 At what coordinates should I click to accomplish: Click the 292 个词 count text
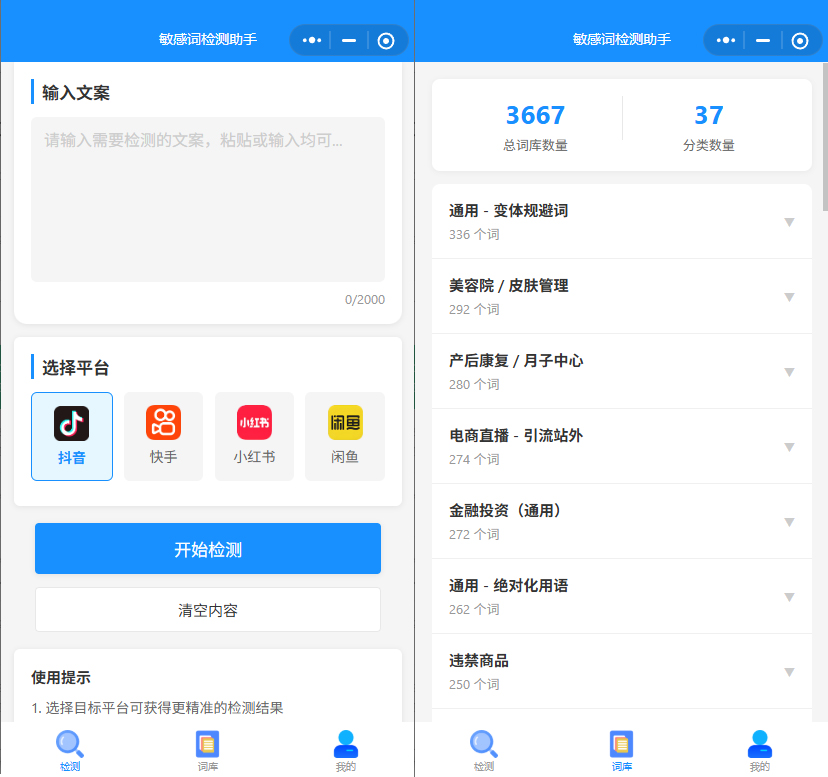tap(474, 310)
